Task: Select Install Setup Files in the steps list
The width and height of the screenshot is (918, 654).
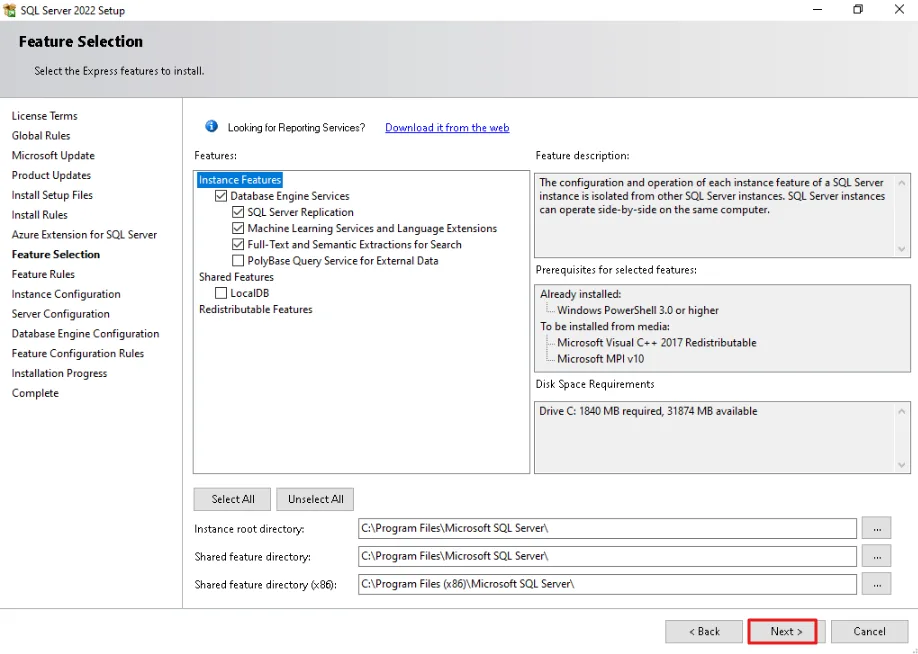Action: coord(52,195)
